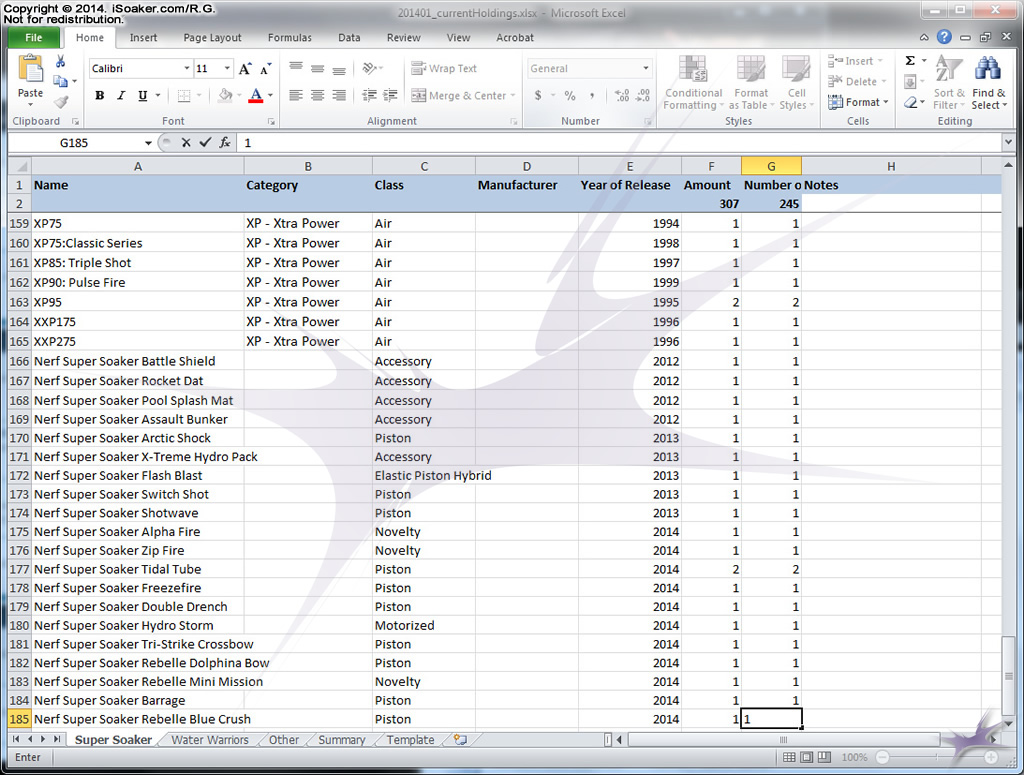Switch to the Formulas ribbon tab
This screenshot has width=1024, height=775.
point(289,37)
